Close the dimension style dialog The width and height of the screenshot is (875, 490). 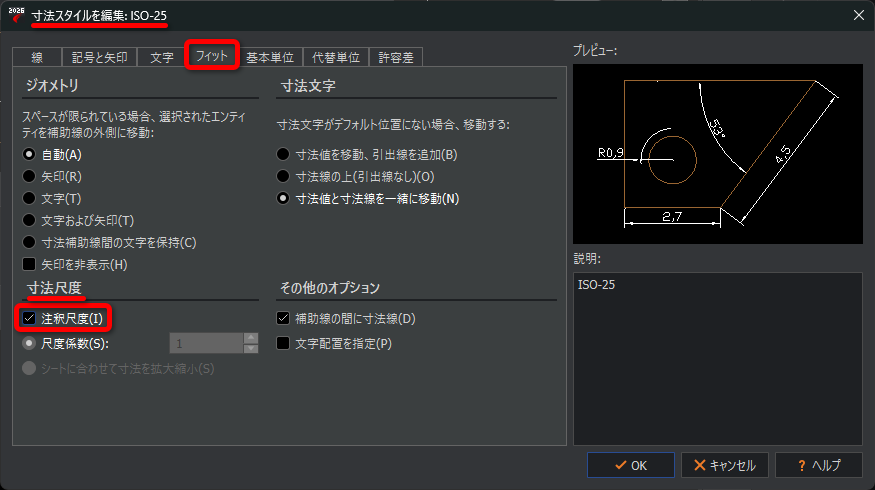pos(857,14)
